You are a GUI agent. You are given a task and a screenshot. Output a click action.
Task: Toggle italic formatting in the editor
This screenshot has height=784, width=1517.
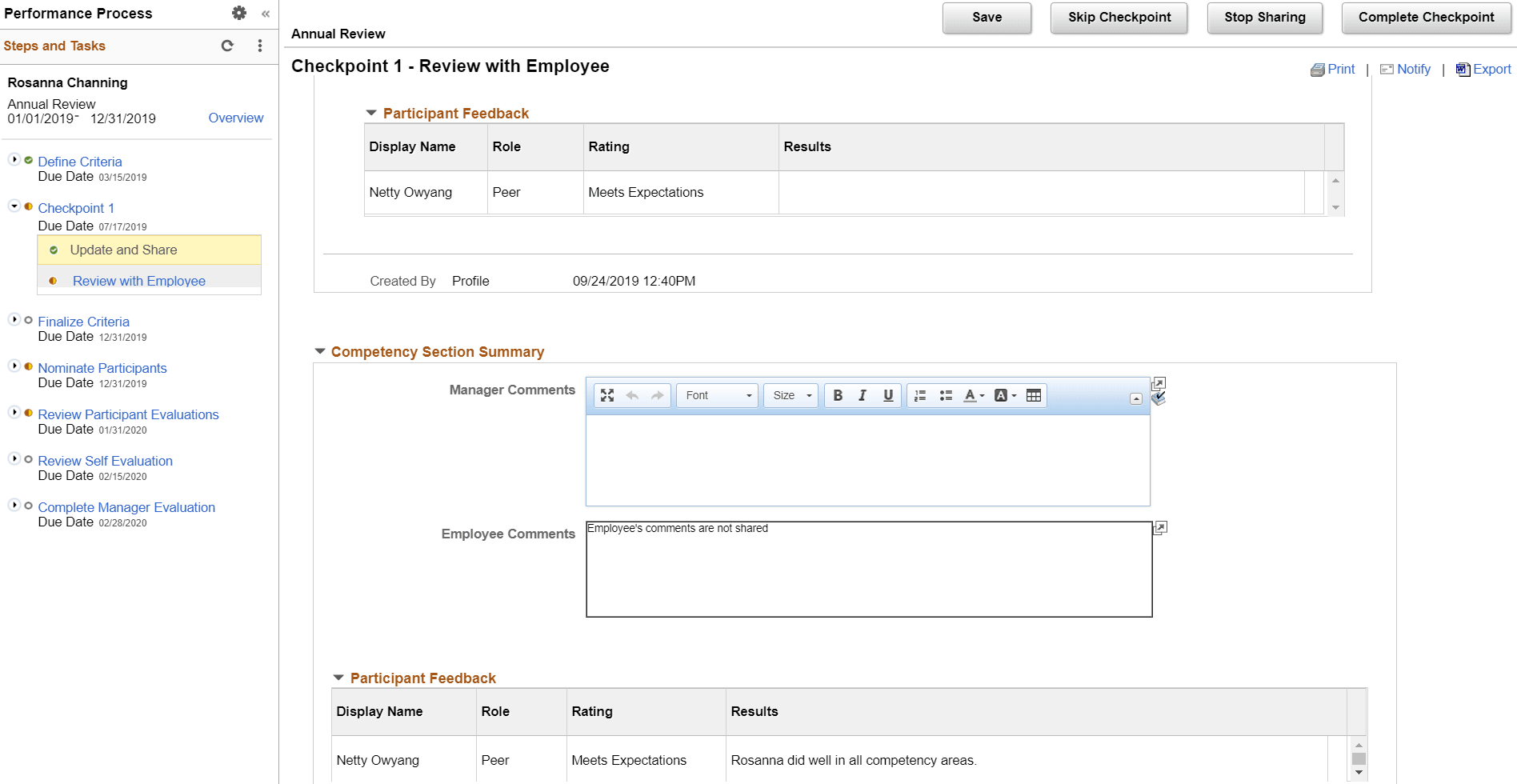point(863,395)
